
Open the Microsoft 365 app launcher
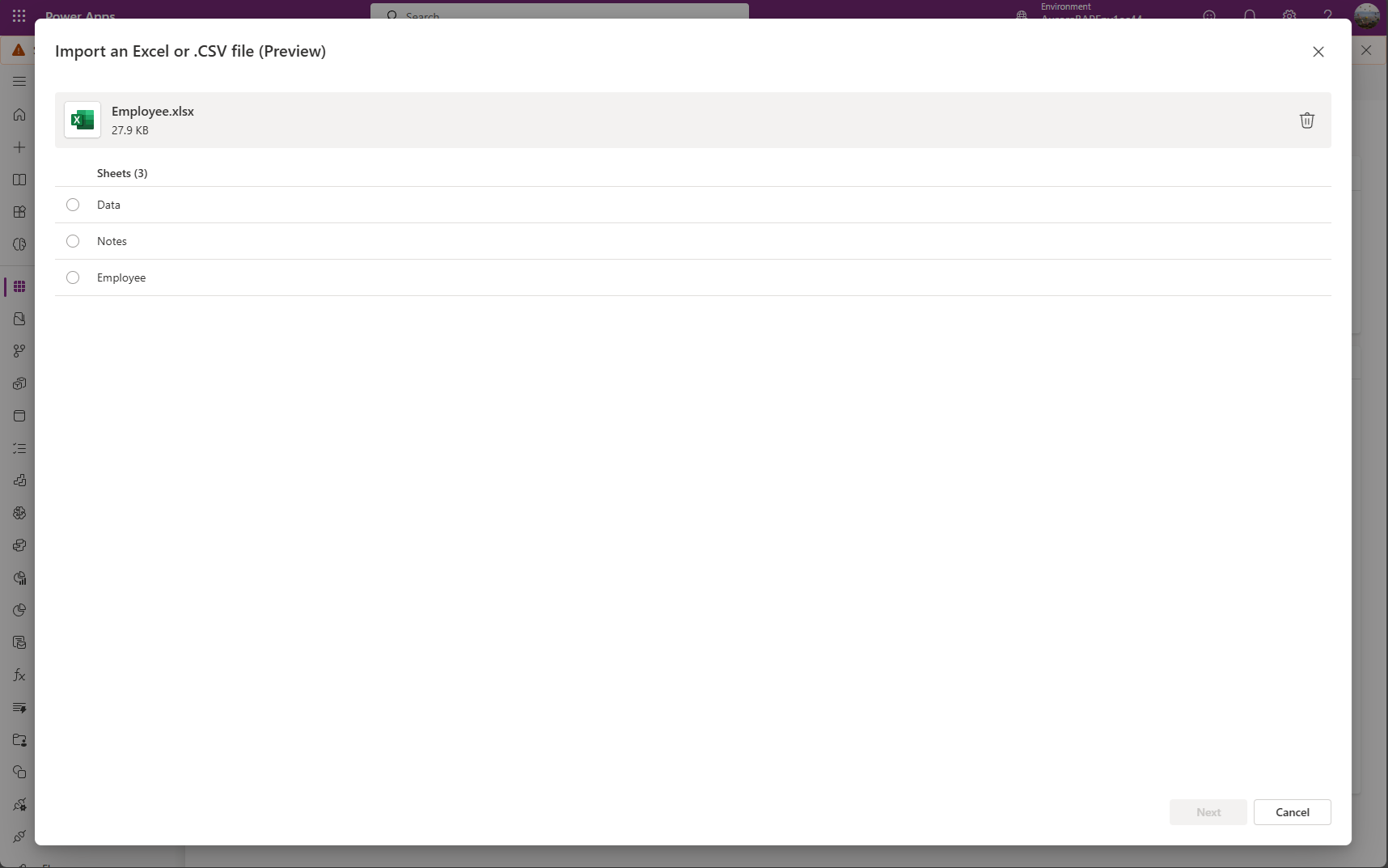click(18, 15)
